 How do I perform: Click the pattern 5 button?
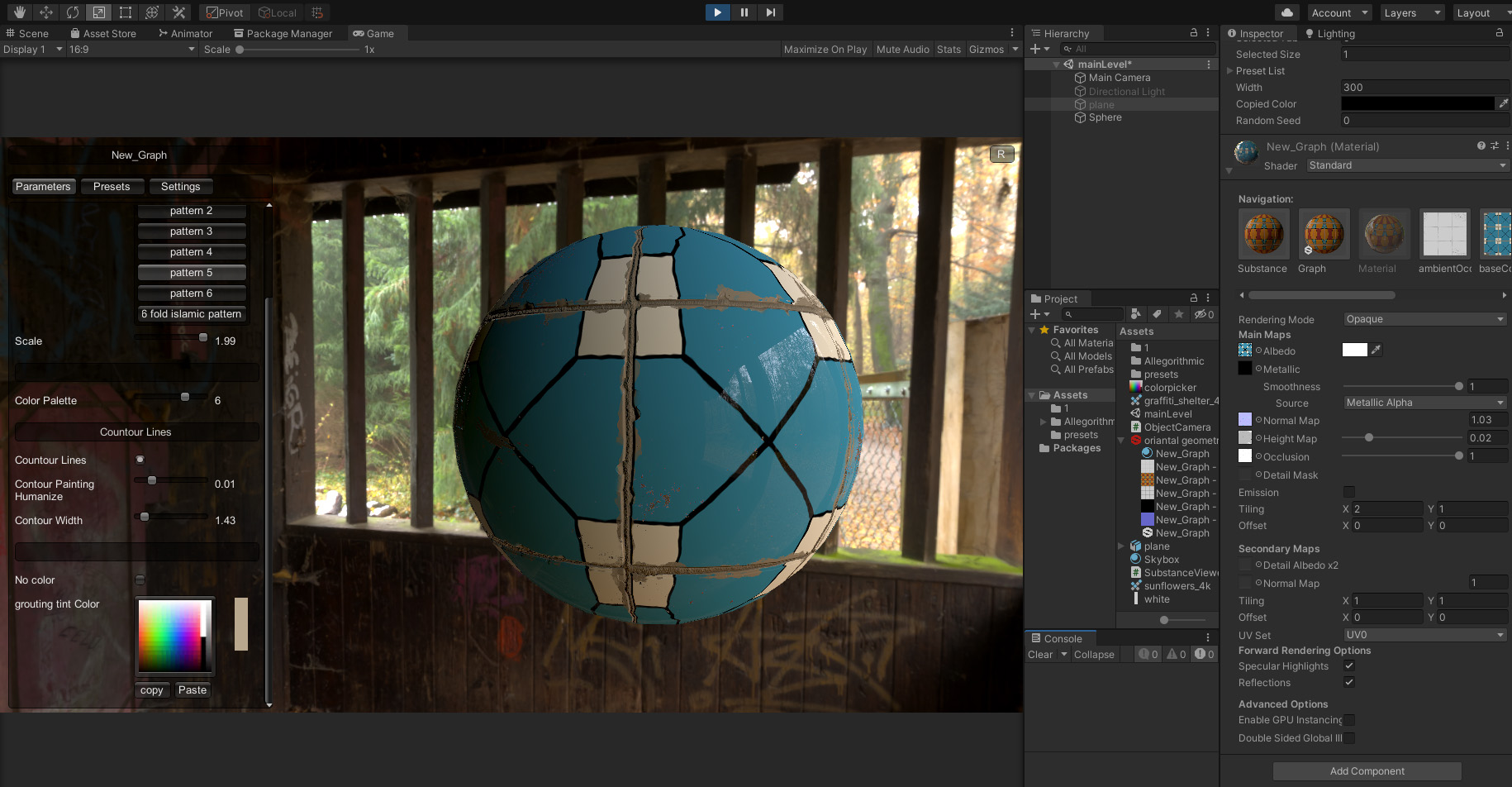192,273
